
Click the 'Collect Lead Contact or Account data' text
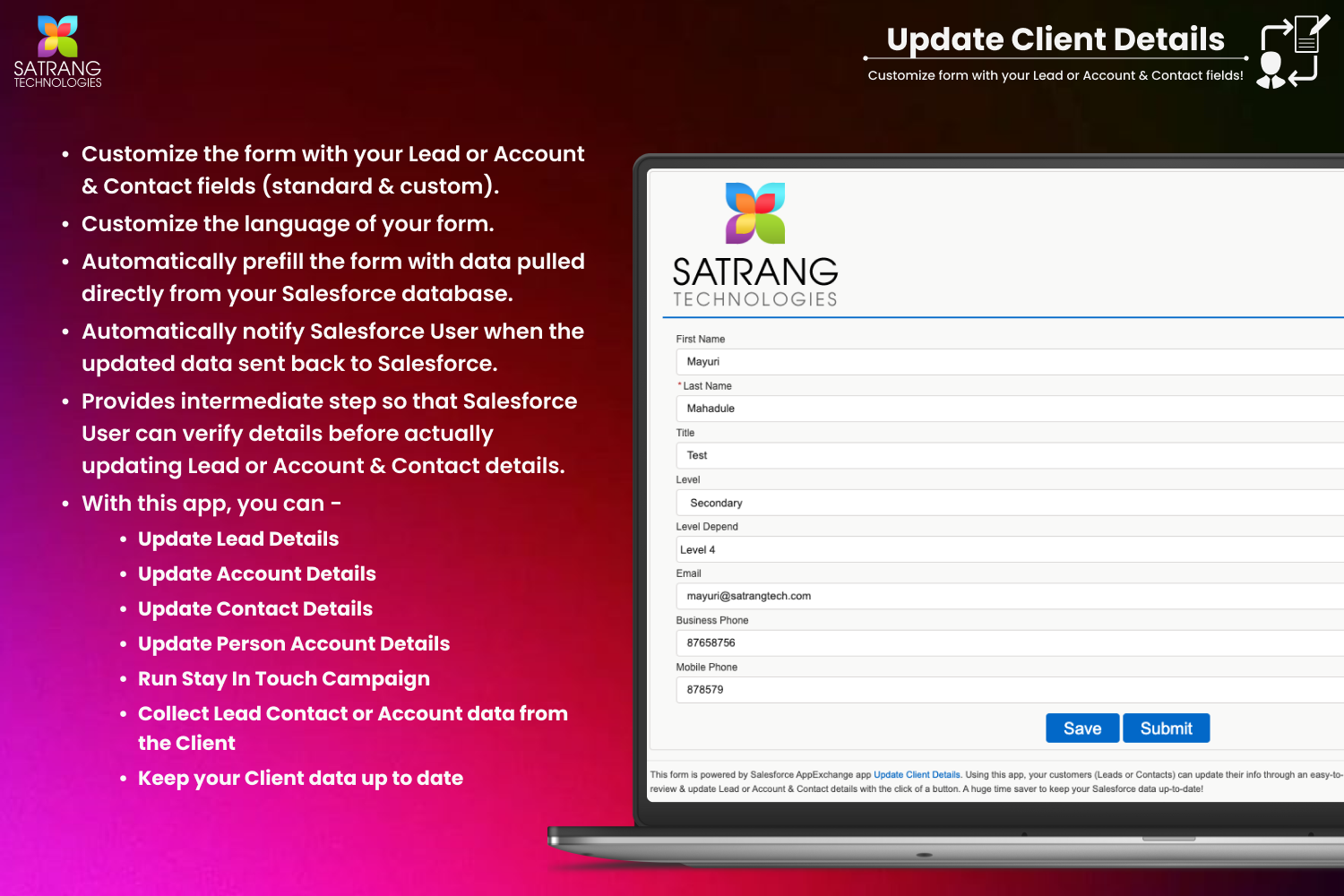pos(353,728)
